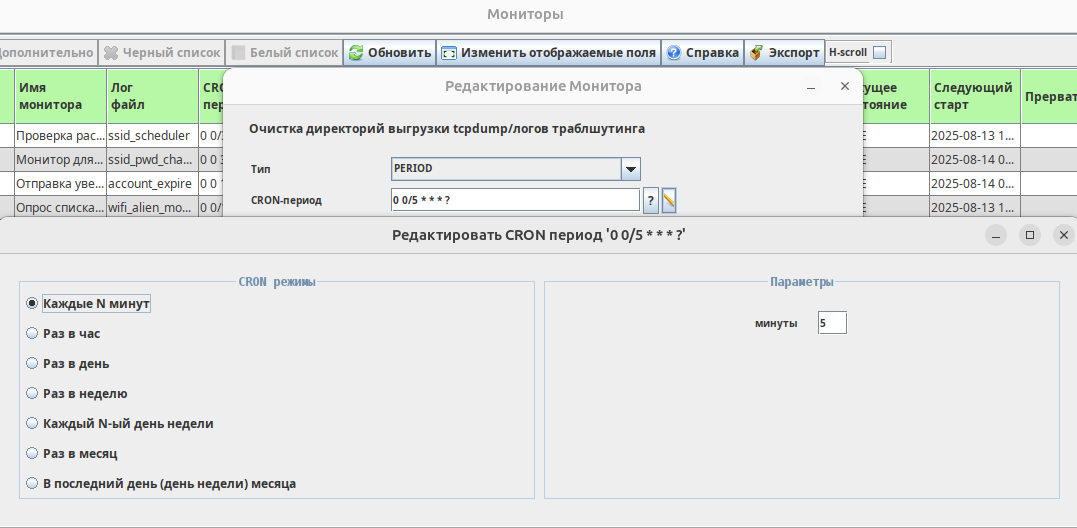Select Раз в месяц mode

(32, 453)
